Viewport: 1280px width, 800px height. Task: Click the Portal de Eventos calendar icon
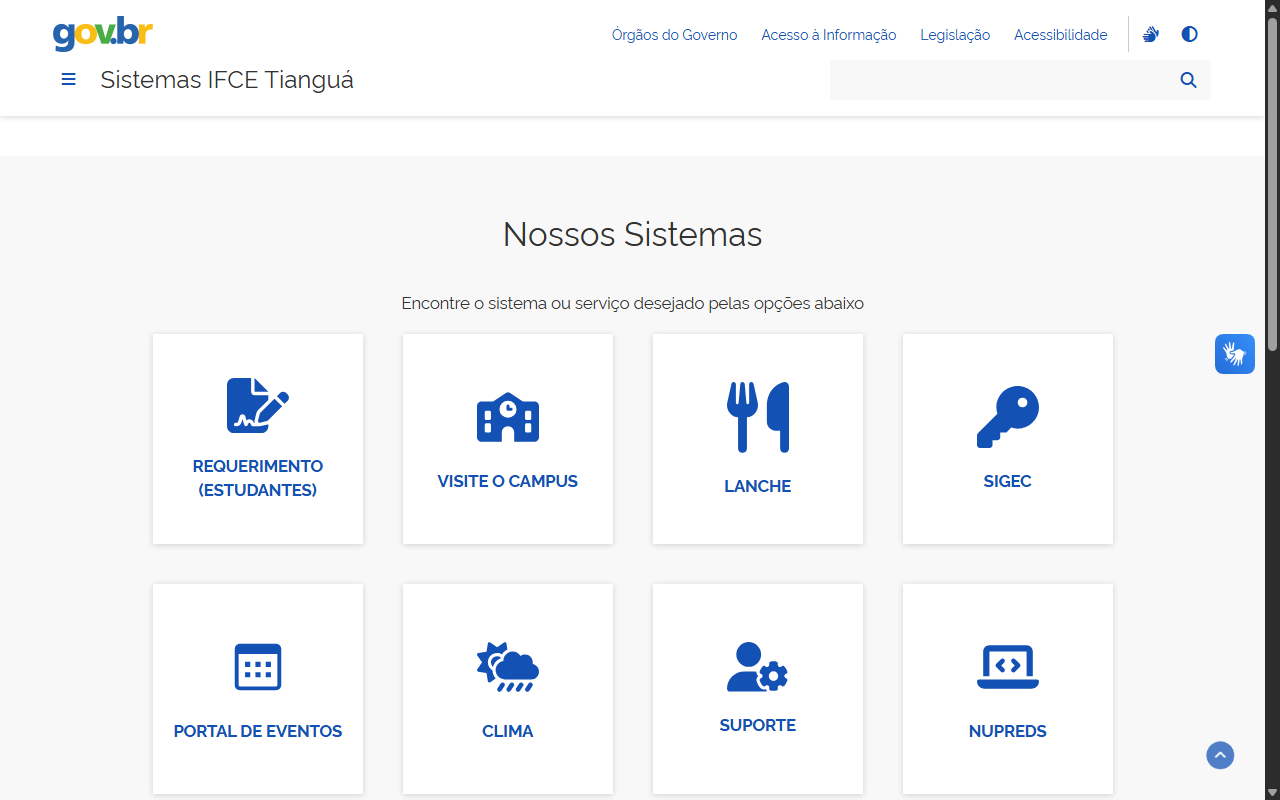258,667
